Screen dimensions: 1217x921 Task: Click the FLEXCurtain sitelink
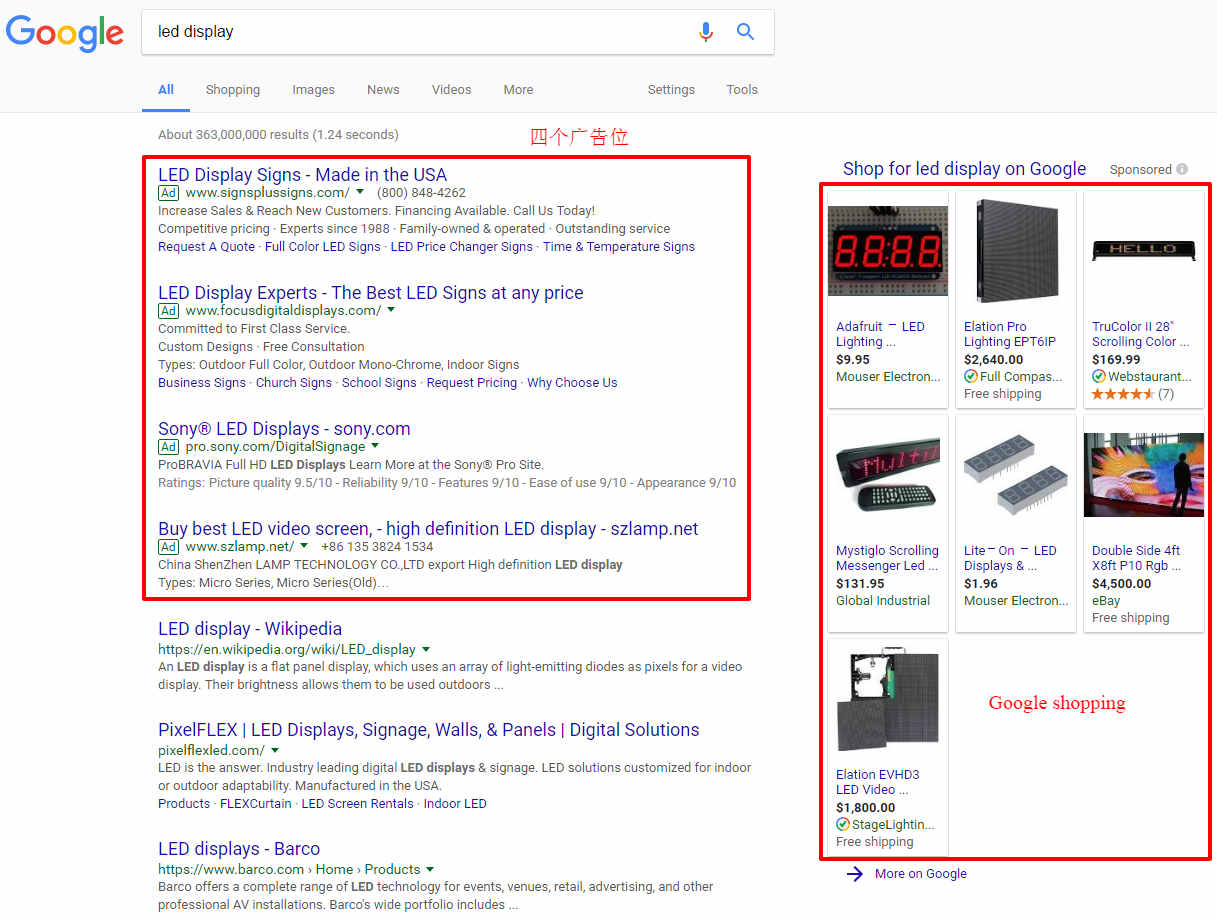point(256,803)
